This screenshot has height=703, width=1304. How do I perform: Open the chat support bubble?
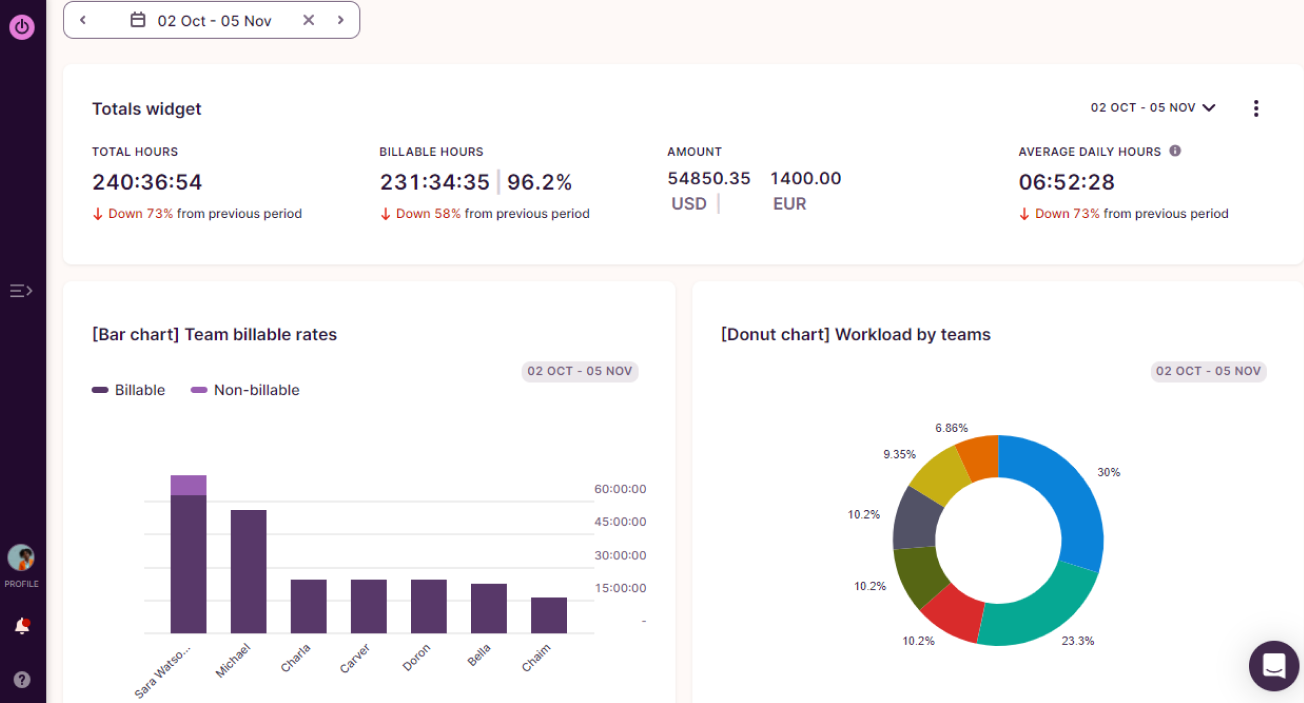1273,665
